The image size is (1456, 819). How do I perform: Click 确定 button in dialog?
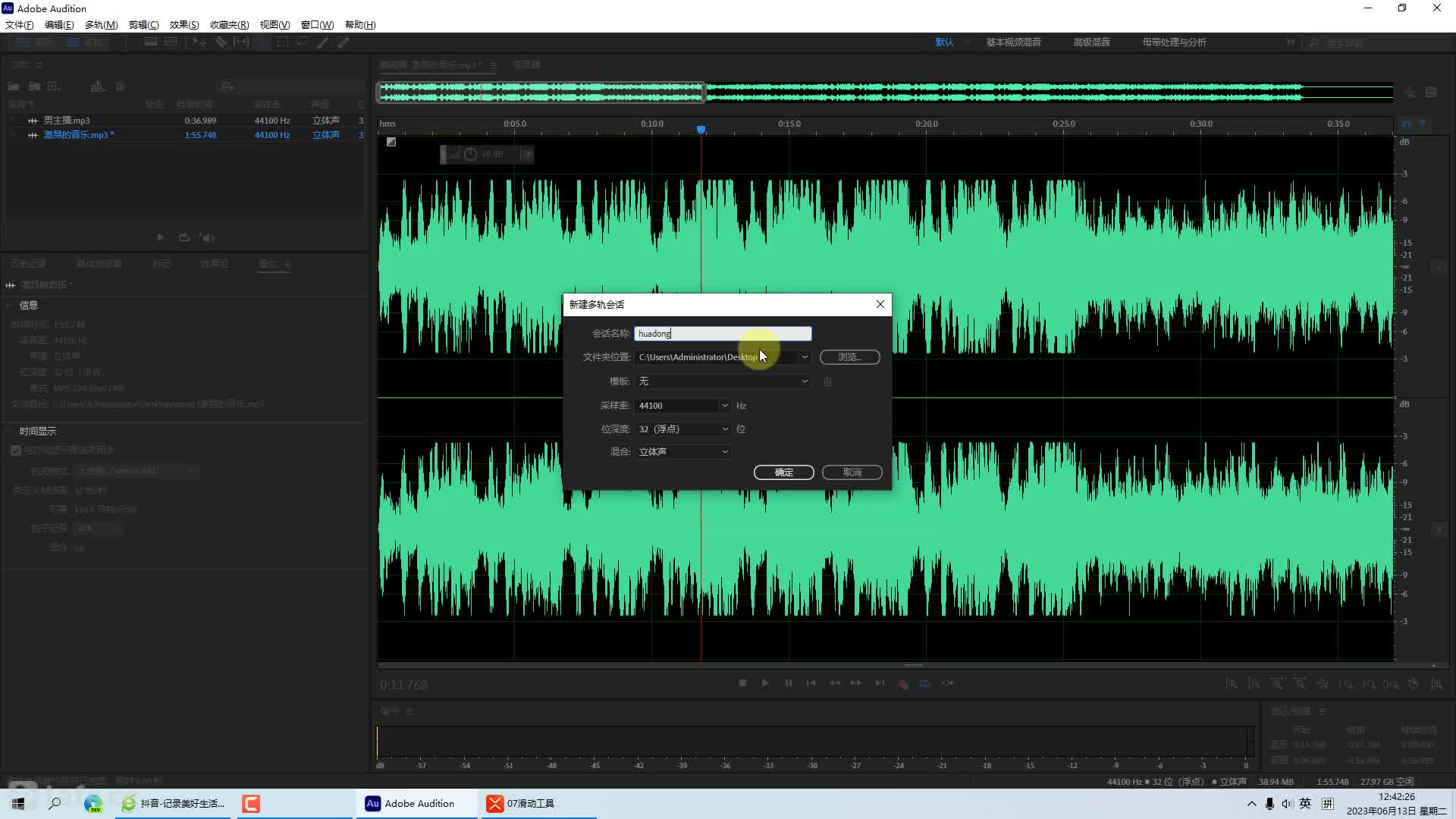(x=783, y=472)
